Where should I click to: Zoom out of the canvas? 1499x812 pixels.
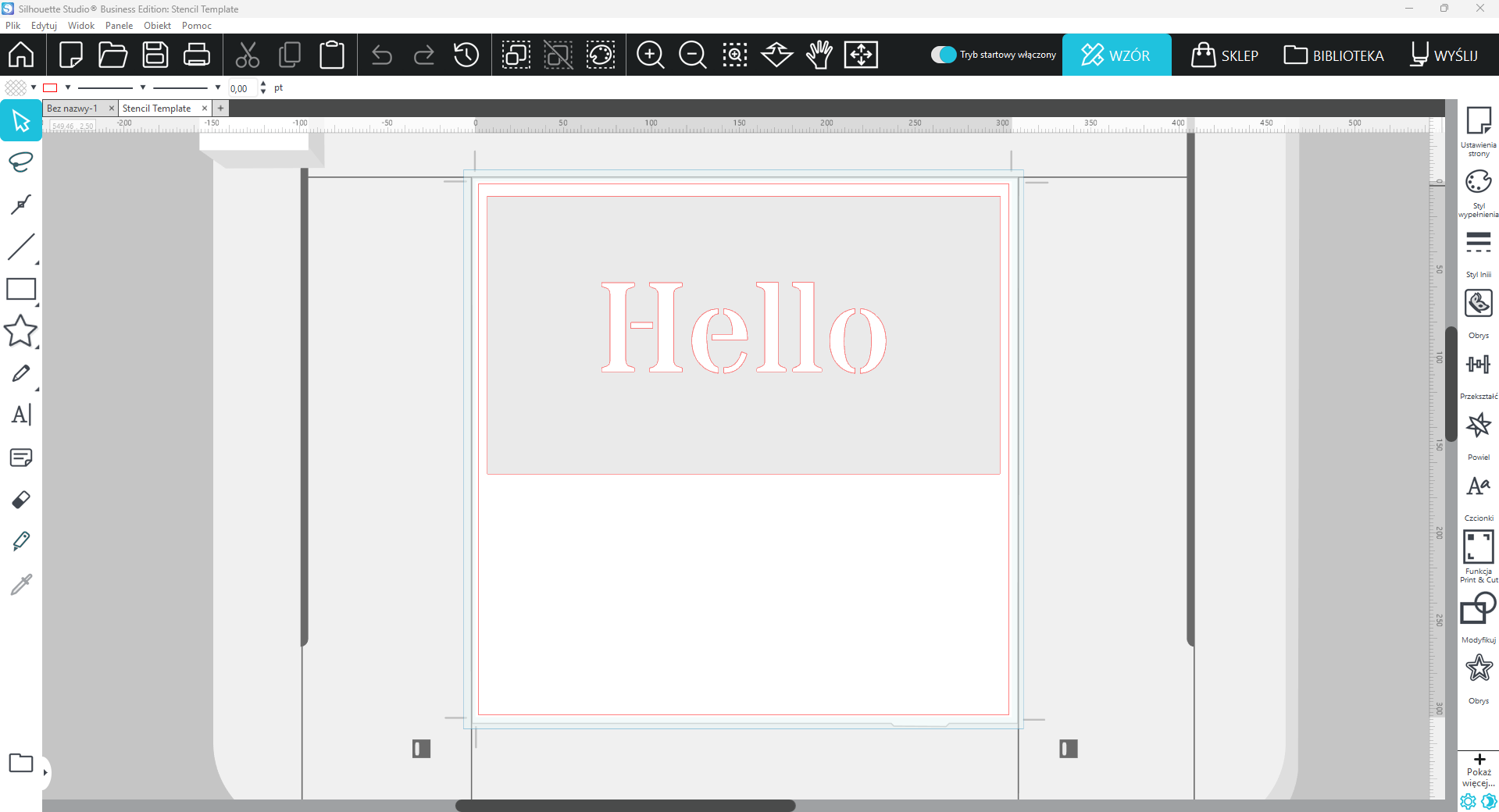point(692,55)
